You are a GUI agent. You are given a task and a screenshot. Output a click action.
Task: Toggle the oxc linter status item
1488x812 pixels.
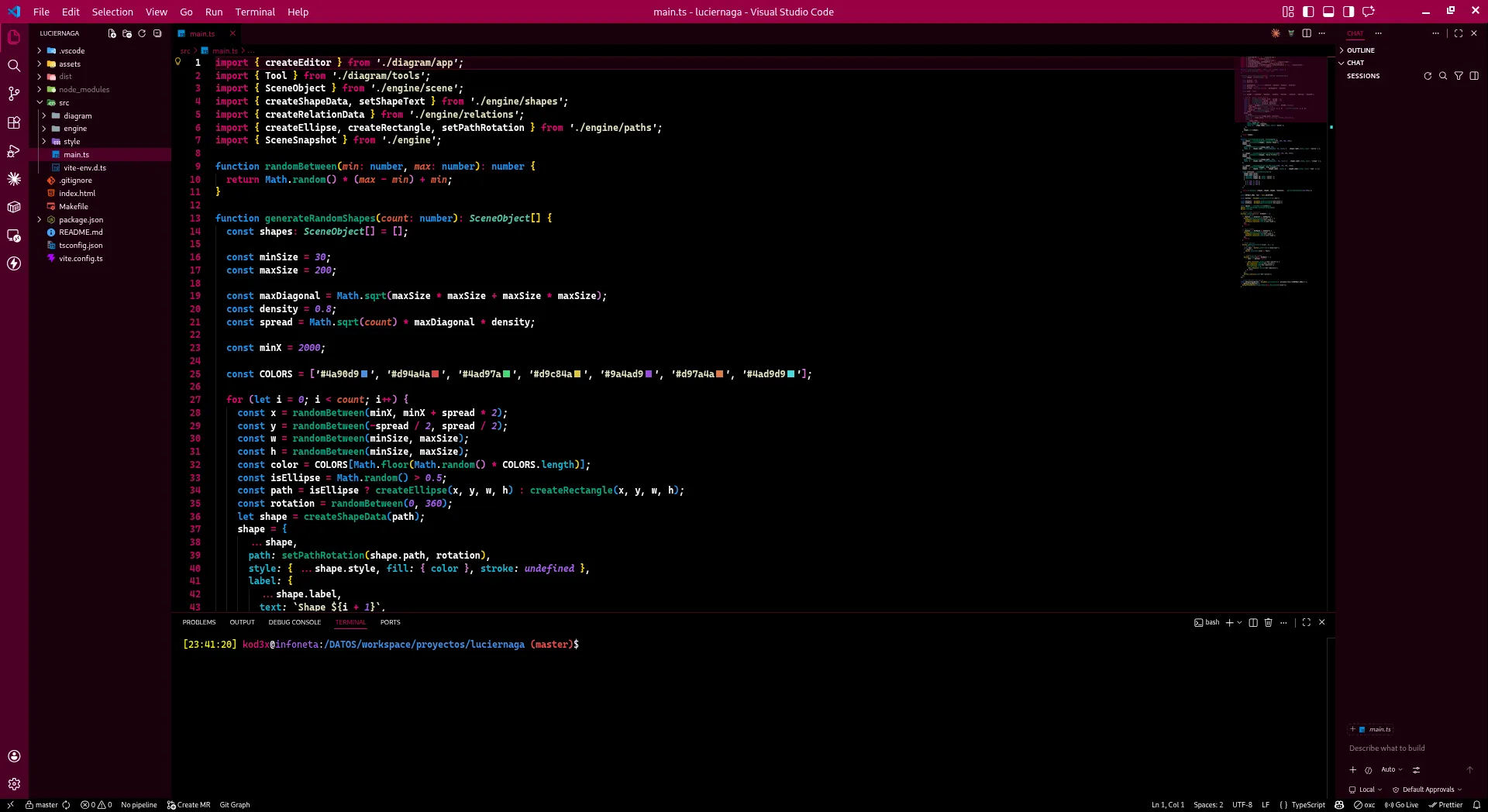coord(1365,805)
